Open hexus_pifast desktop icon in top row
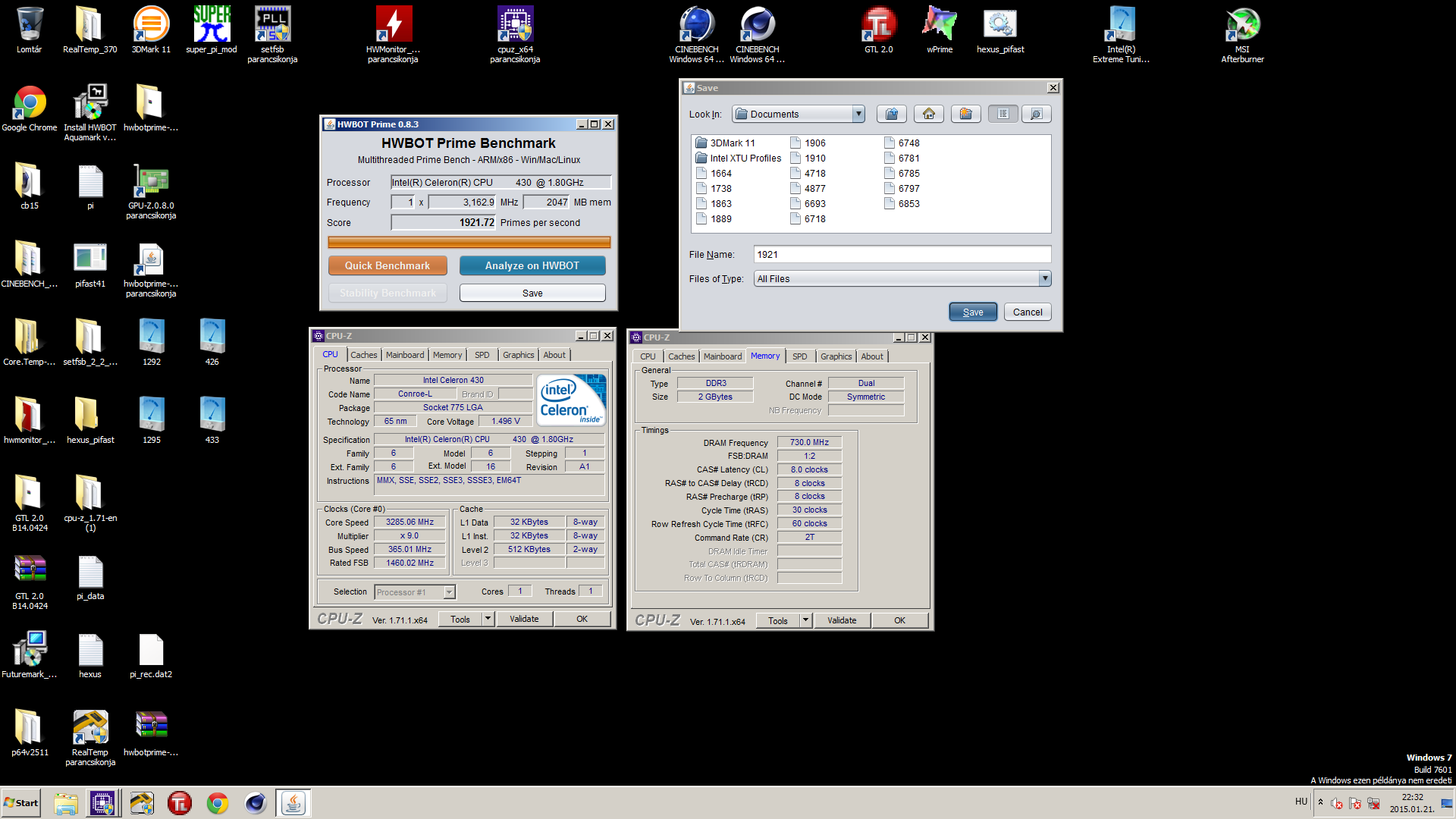 point(1000,30)
